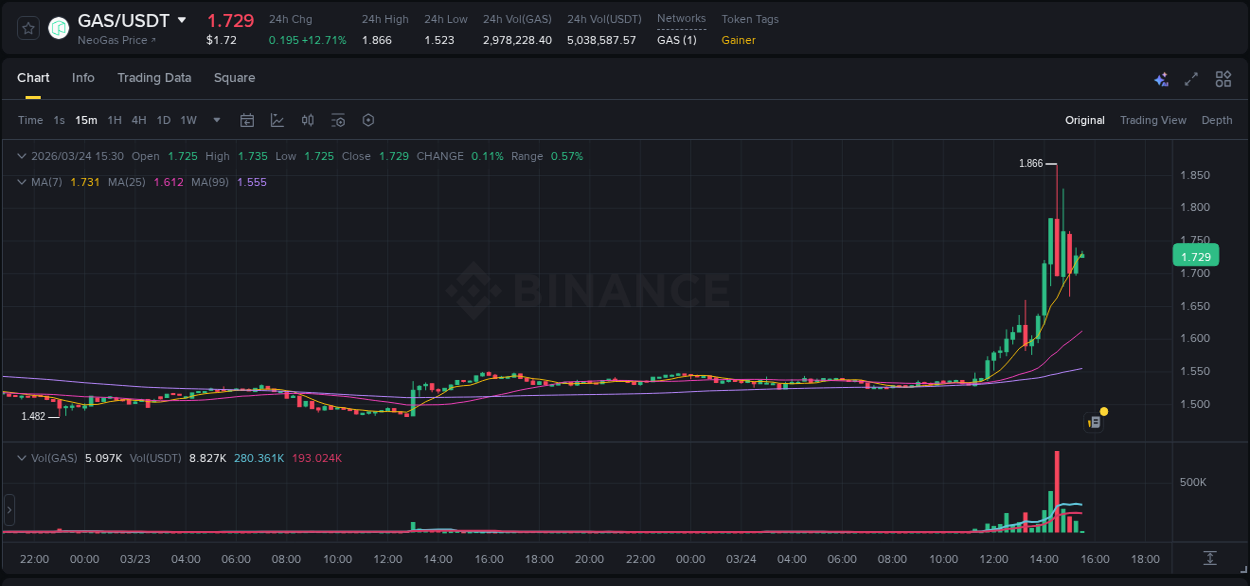
Task: Click the 24h Vol(USDT) value 5,038,587.57
Action: coord(602,40)
